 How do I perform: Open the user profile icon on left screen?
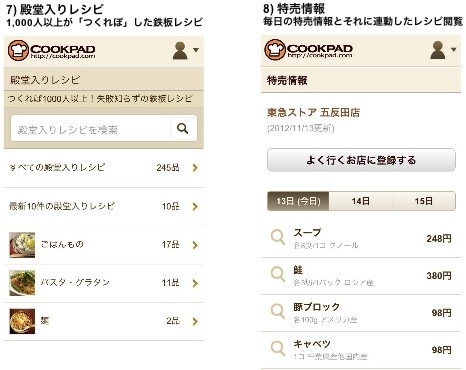point(180,51)
